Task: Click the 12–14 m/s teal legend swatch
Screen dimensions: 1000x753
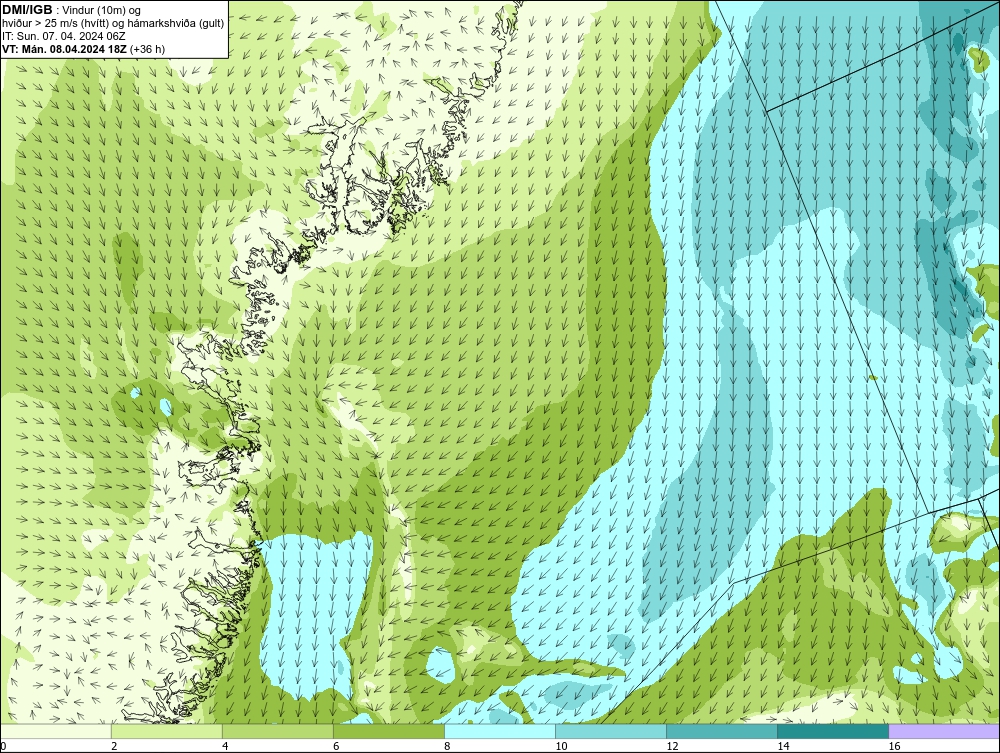Action: 721,732
